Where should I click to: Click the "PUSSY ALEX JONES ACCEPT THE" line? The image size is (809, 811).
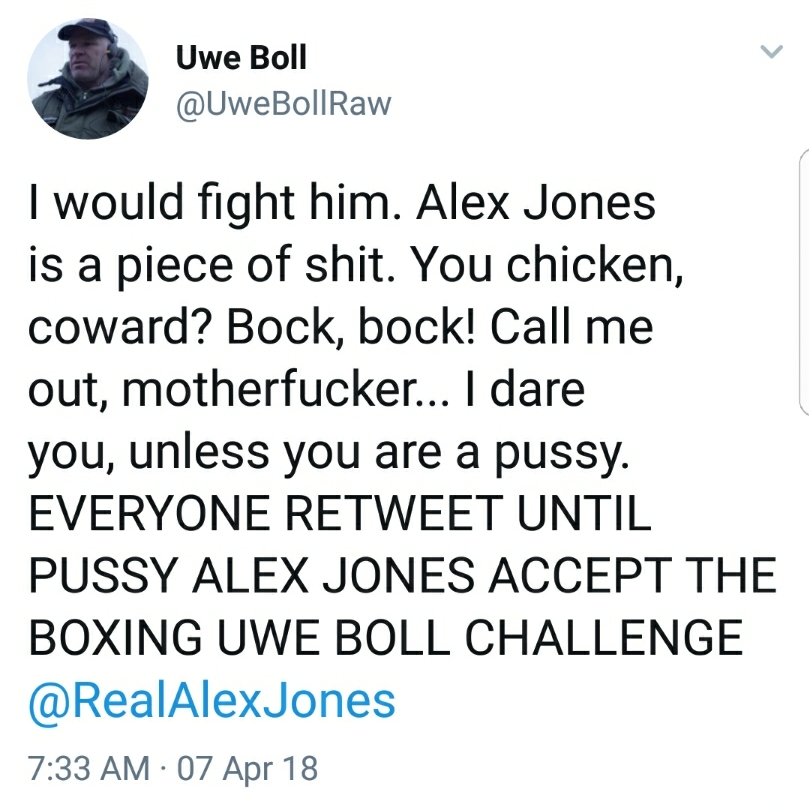[x=403, y=575]
